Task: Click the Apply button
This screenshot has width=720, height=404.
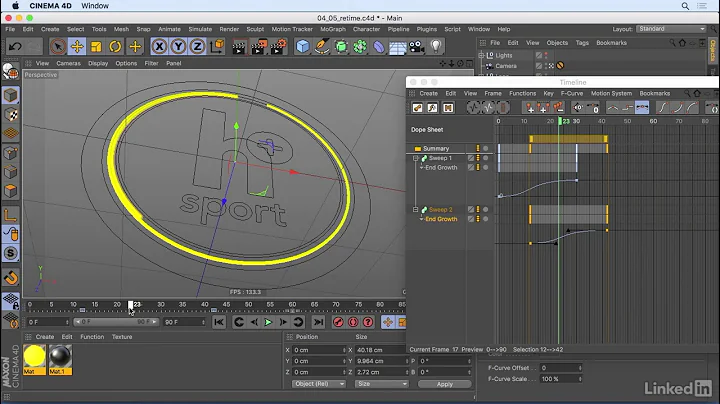Action: click(x=444, y=384)
